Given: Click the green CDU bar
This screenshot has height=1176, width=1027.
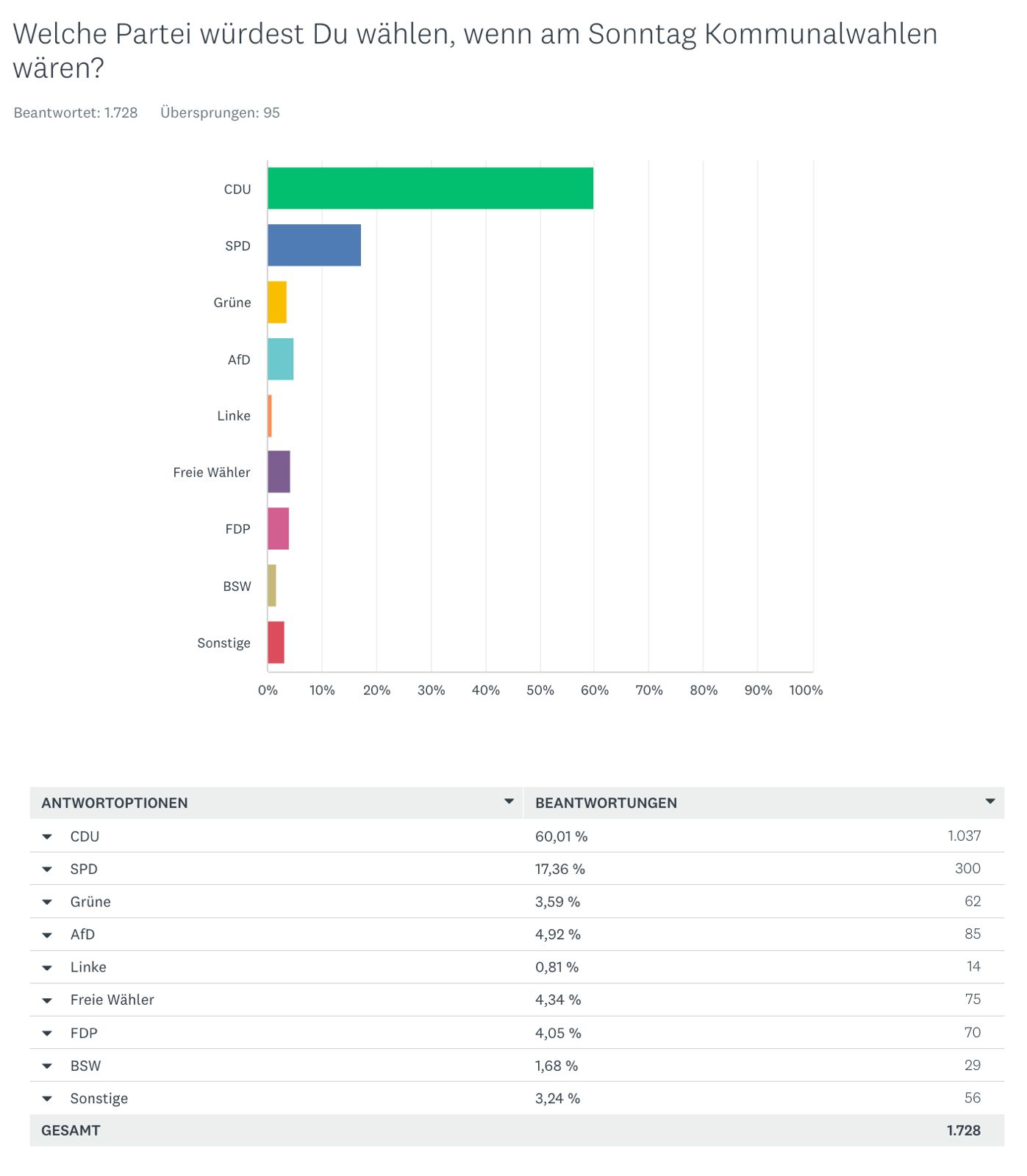Looking at the screenshot, I should click(x=430, y=188).
